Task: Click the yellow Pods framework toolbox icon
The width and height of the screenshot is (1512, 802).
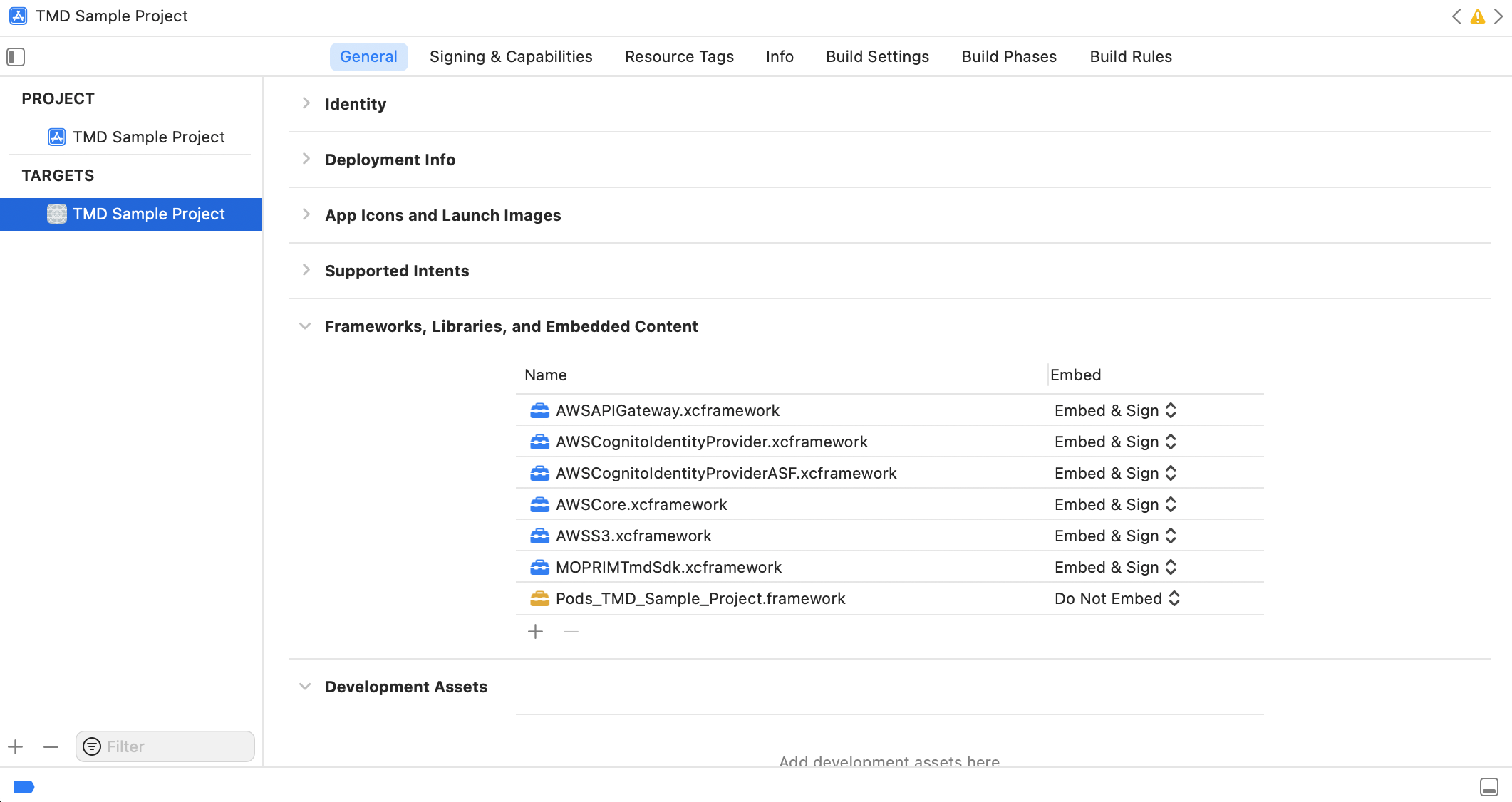Action: [x=539, y=598]
